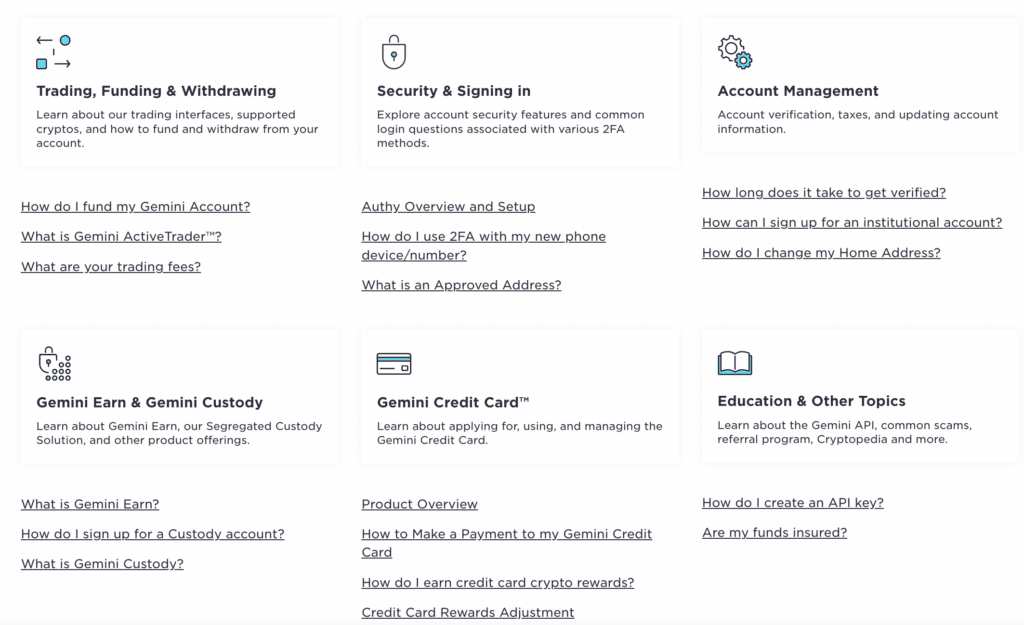
Task: Open 'What is an Approved Address?' link
Action: click(x=461, y=285)
